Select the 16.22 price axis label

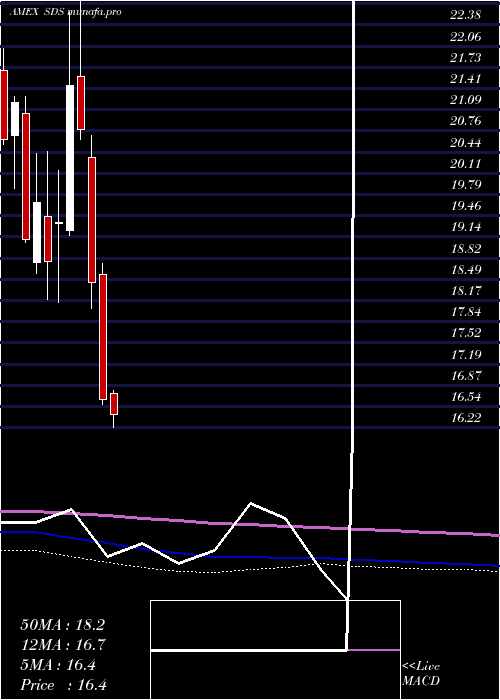pos(466,418)
